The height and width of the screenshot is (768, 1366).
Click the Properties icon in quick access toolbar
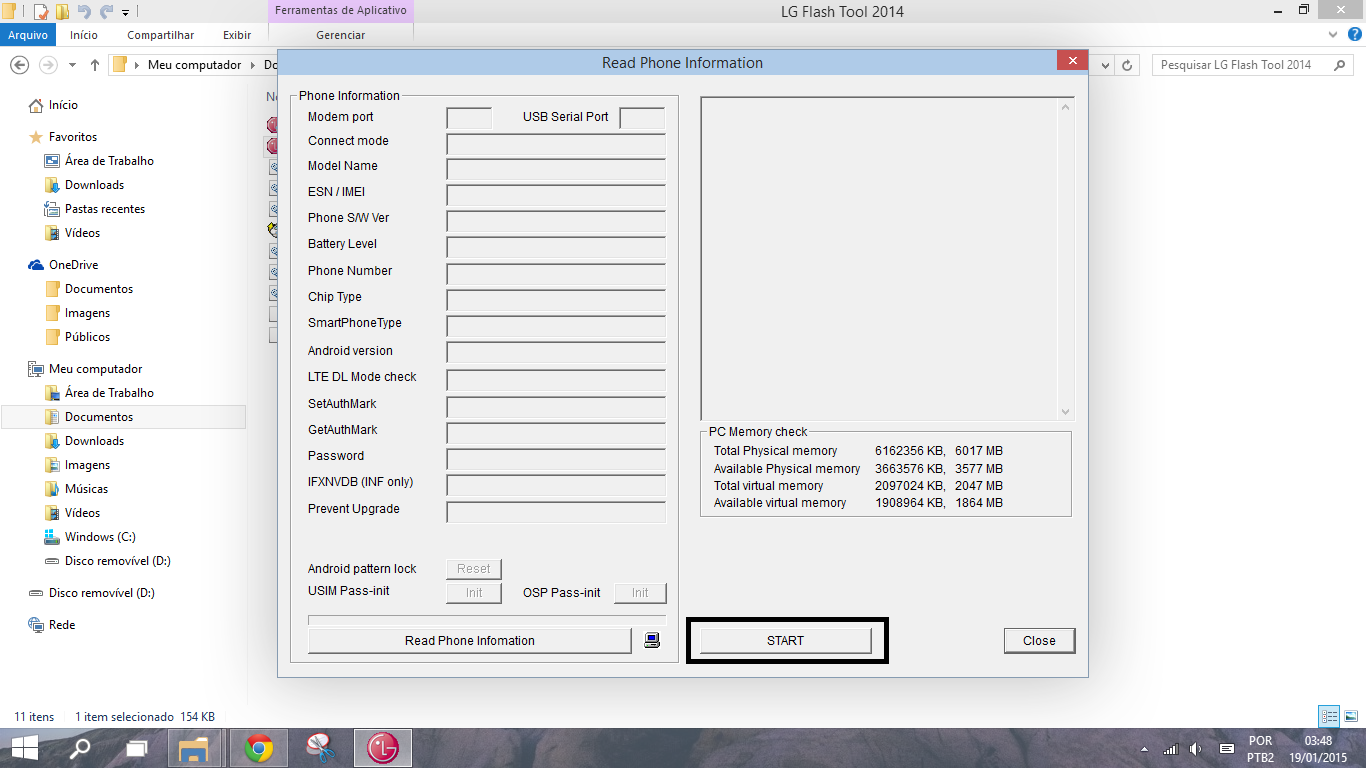pos(41,12)
